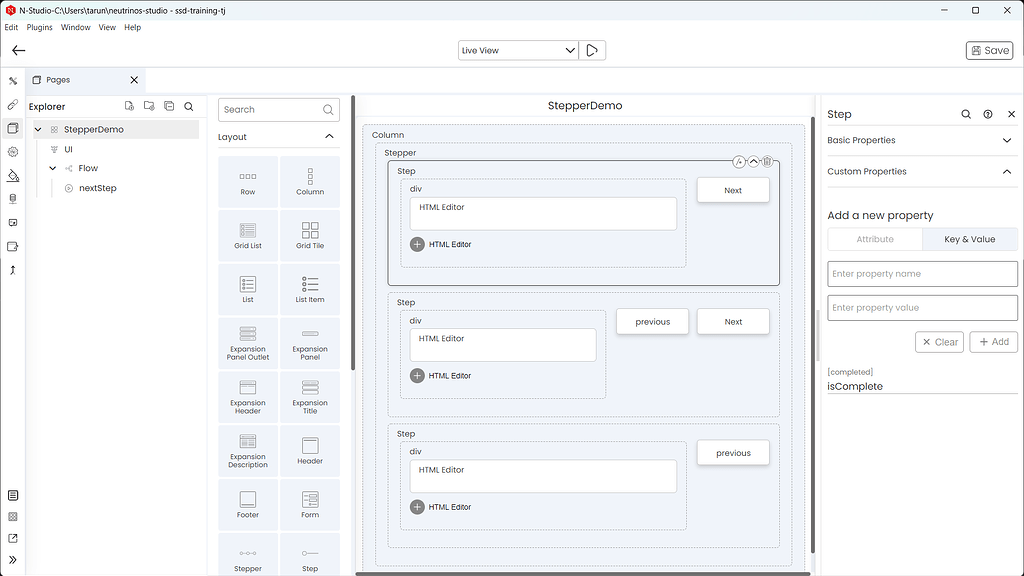Image resolution: width=1024 pixels, height=576 pixels.
Task: Select the Header component
Action: [310, 451]
